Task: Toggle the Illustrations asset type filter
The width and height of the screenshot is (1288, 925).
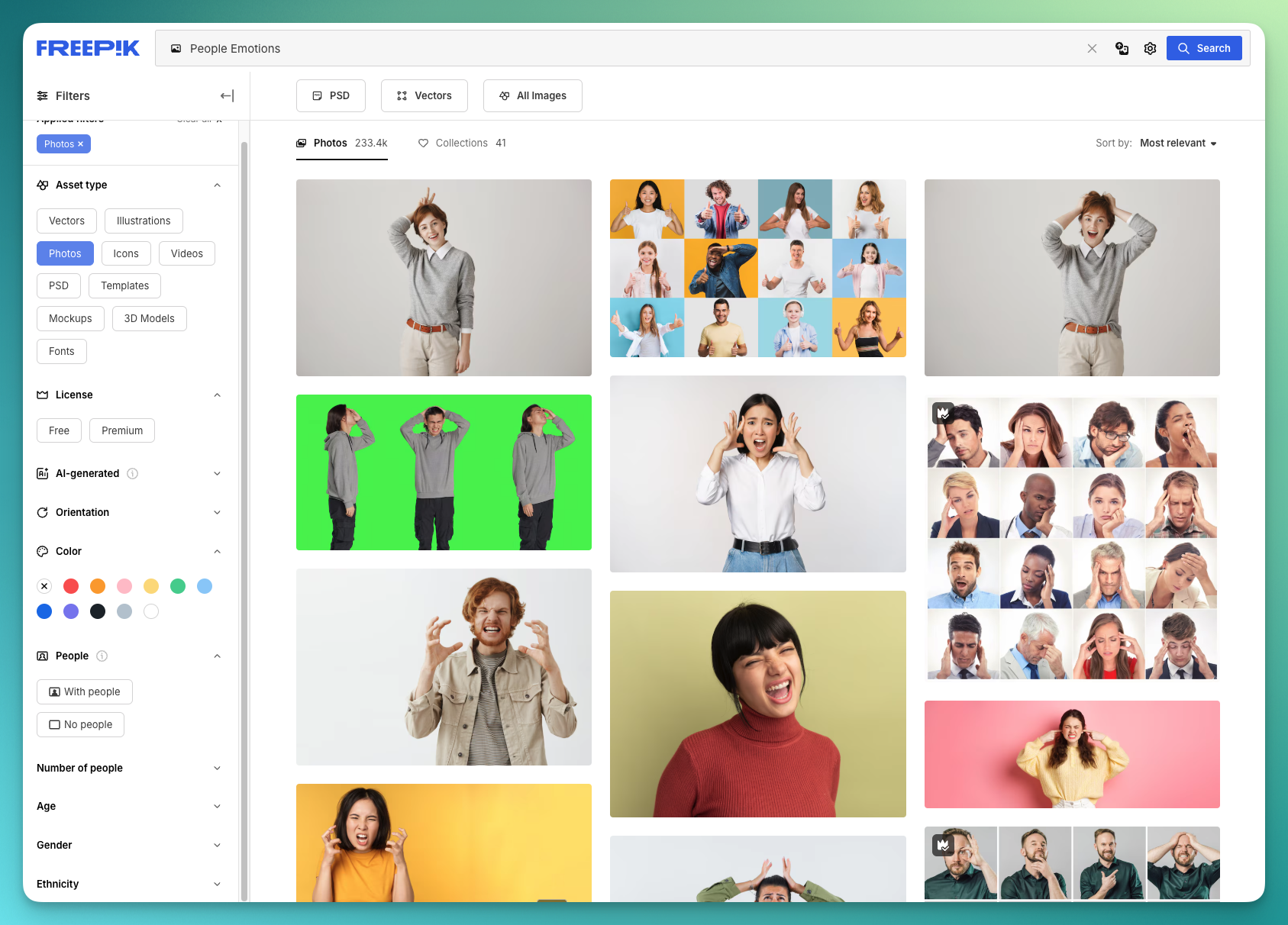Action: pos(144,221)
